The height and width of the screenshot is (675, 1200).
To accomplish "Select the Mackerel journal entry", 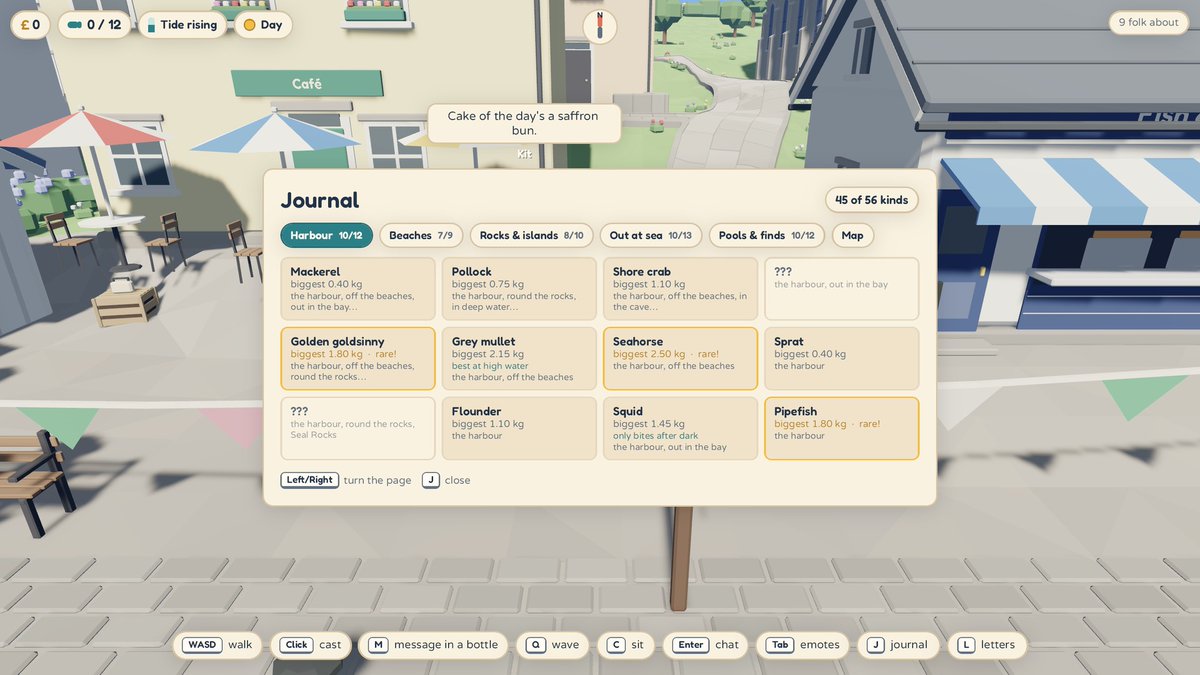I will click(358, 289).
